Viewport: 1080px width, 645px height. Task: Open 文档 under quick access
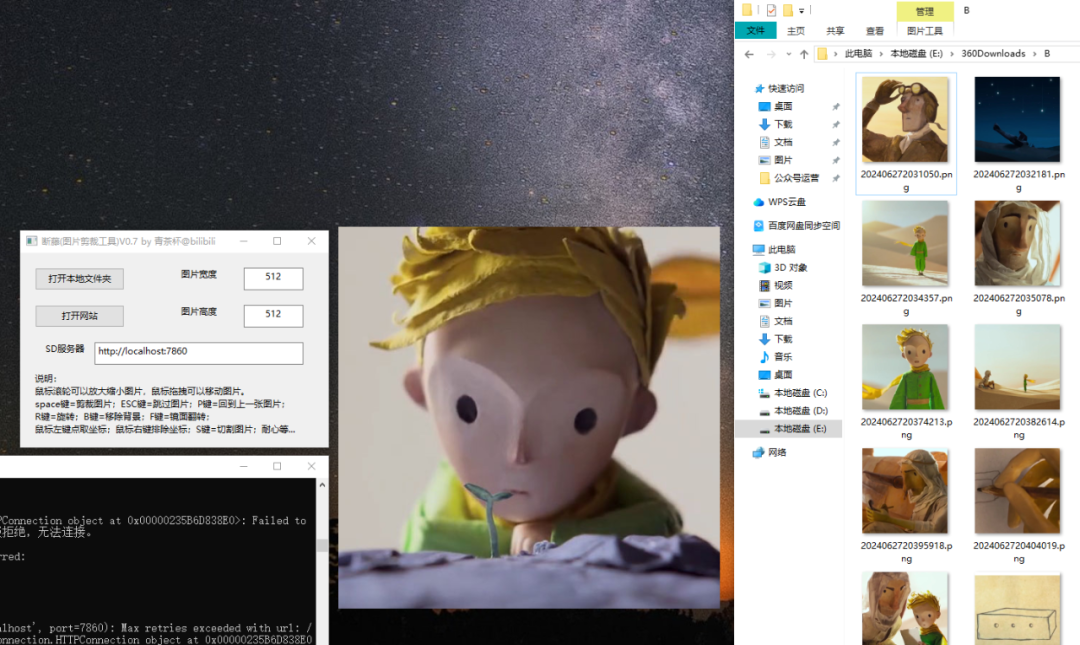pyautogui.click(x=783, y=143)
